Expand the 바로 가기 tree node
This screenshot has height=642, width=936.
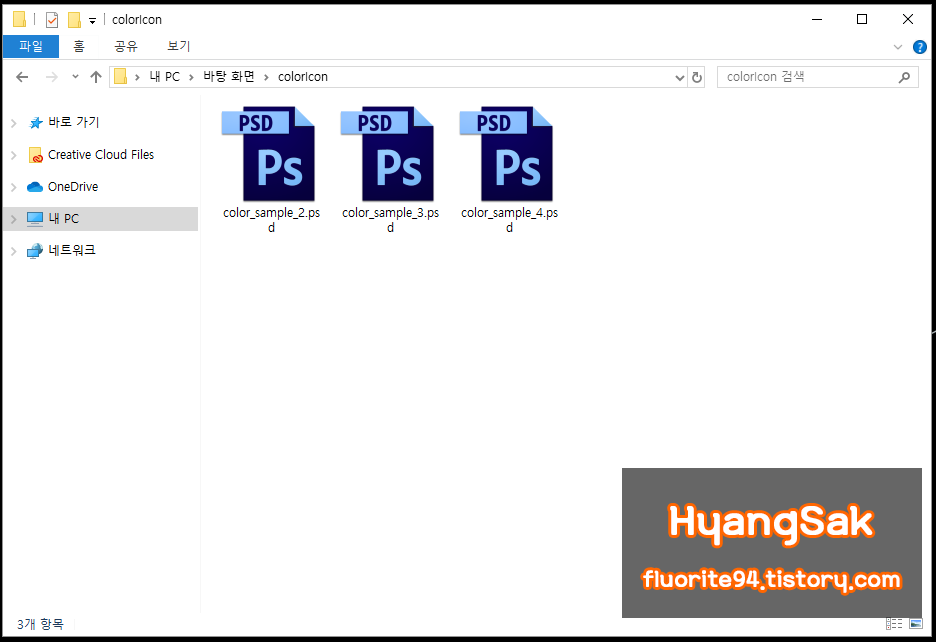(14, 123)
